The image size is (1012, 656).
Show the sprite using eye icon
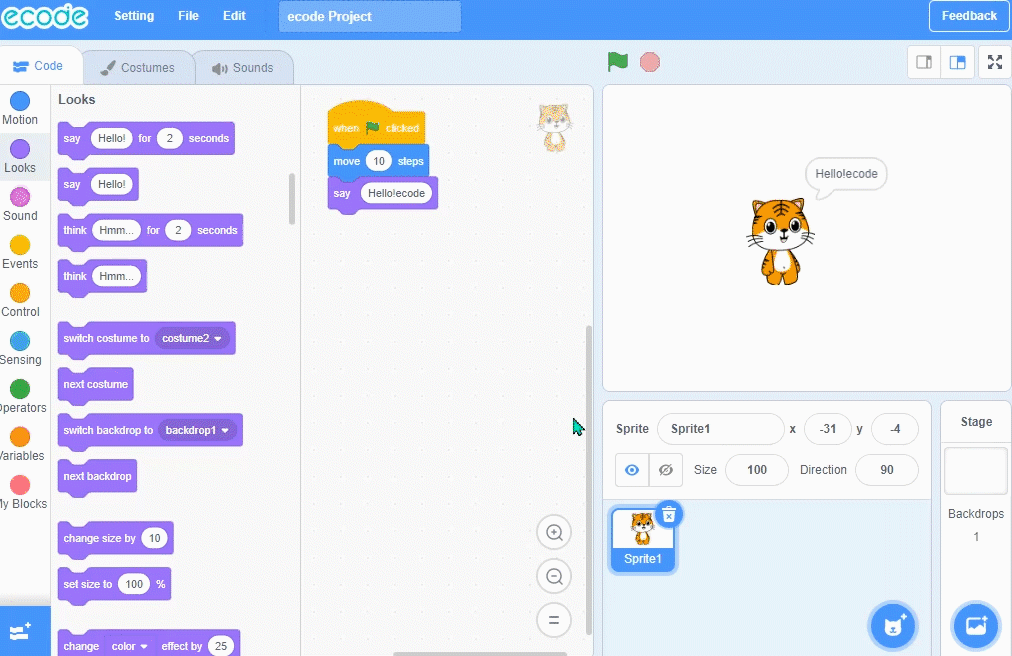632,470
